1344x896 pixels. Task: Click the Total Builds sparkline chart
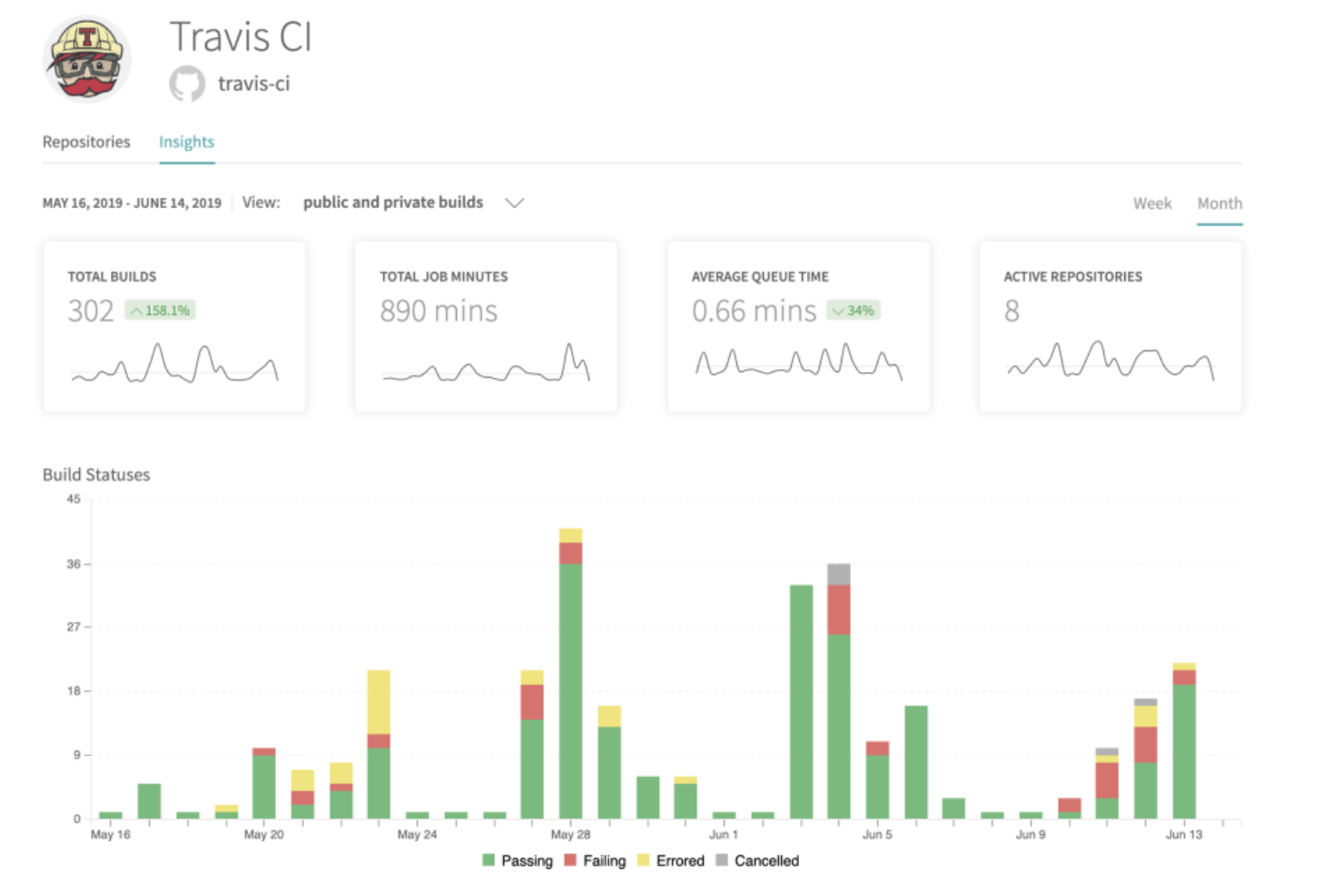174,362
